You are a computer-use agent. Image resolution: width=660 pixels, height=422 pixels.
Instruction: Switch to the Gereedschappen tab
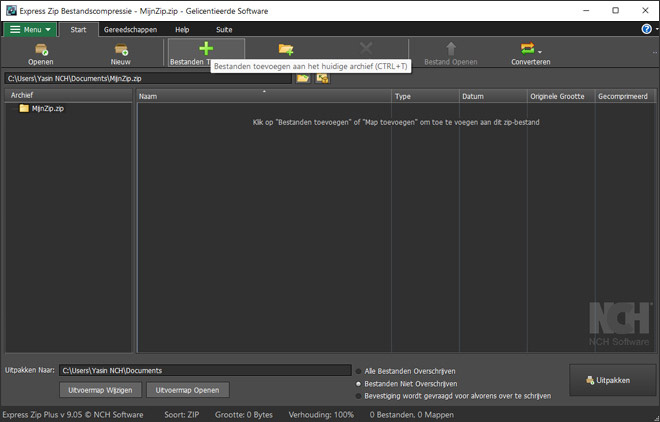(x=130, y=29)
